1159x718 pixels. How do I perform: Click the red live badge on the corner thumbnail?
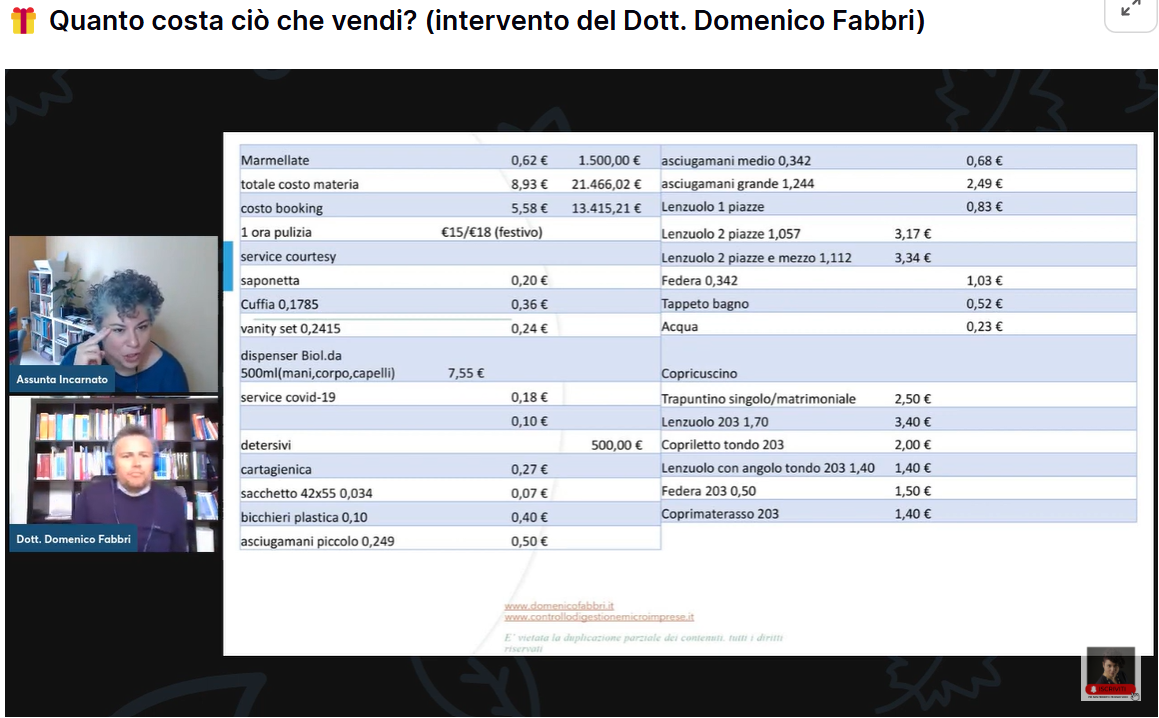pos(1110,689)
